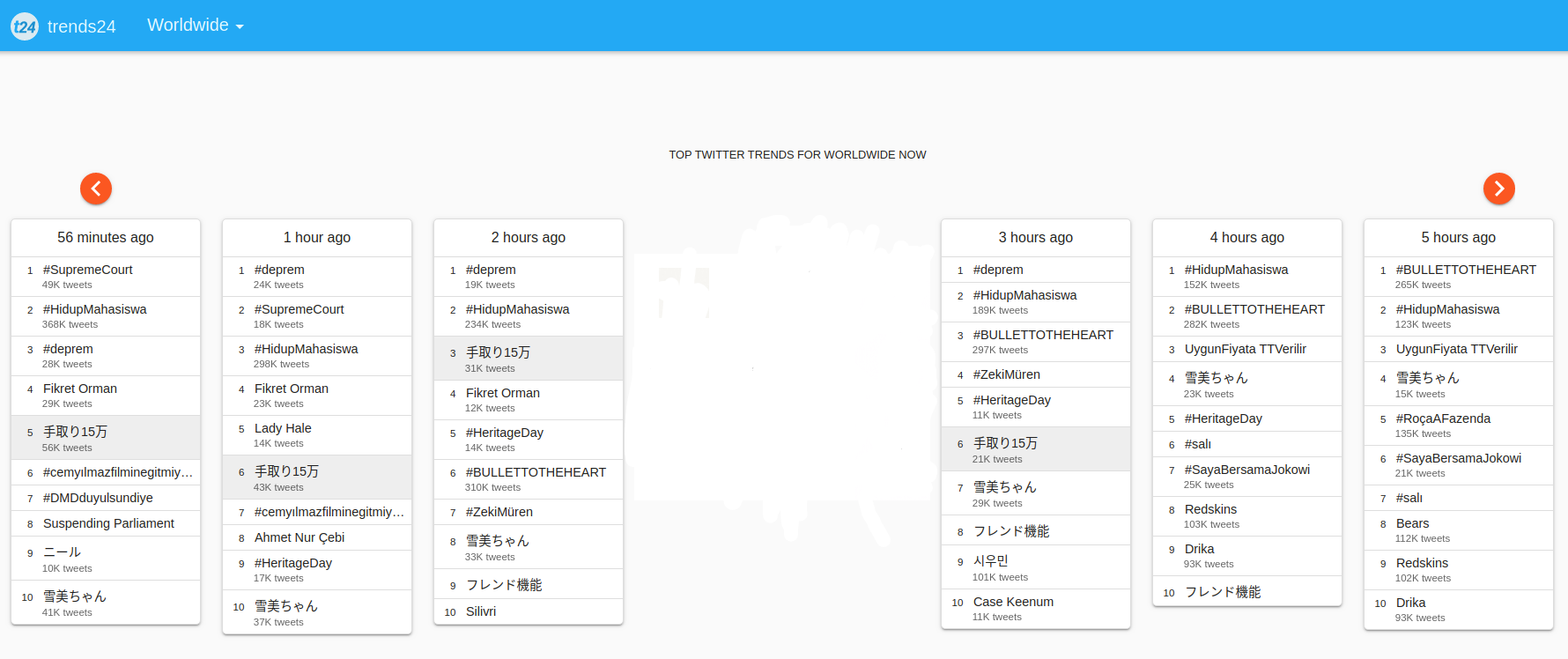Click the 3 hours ago column header
Screen dimensions: 1568x659
click(1036, 238)
